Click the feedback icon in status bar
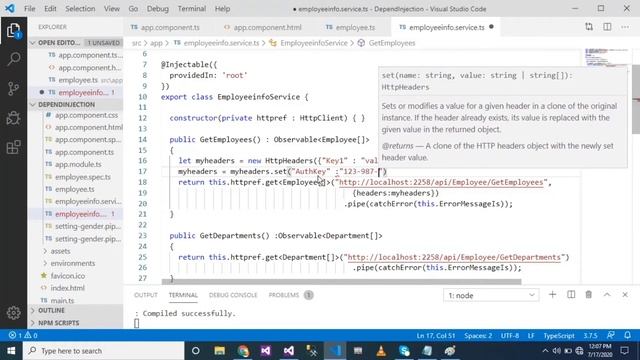 611,336
